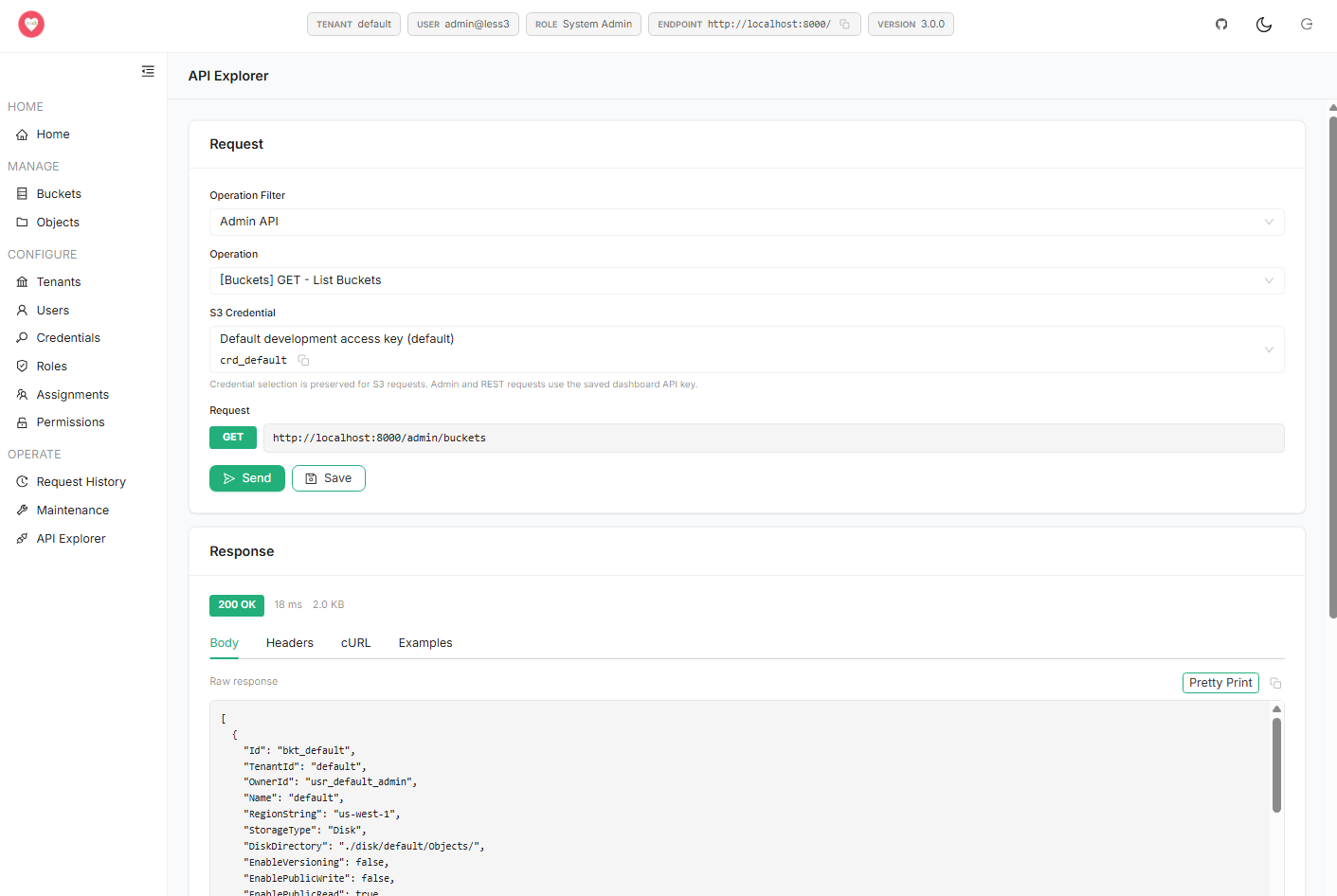The height and width of the screenshot is (896, 1337).
Task: Click the ROLE System Admin badge
Action: pyautogui.click(x=584, y=24)
